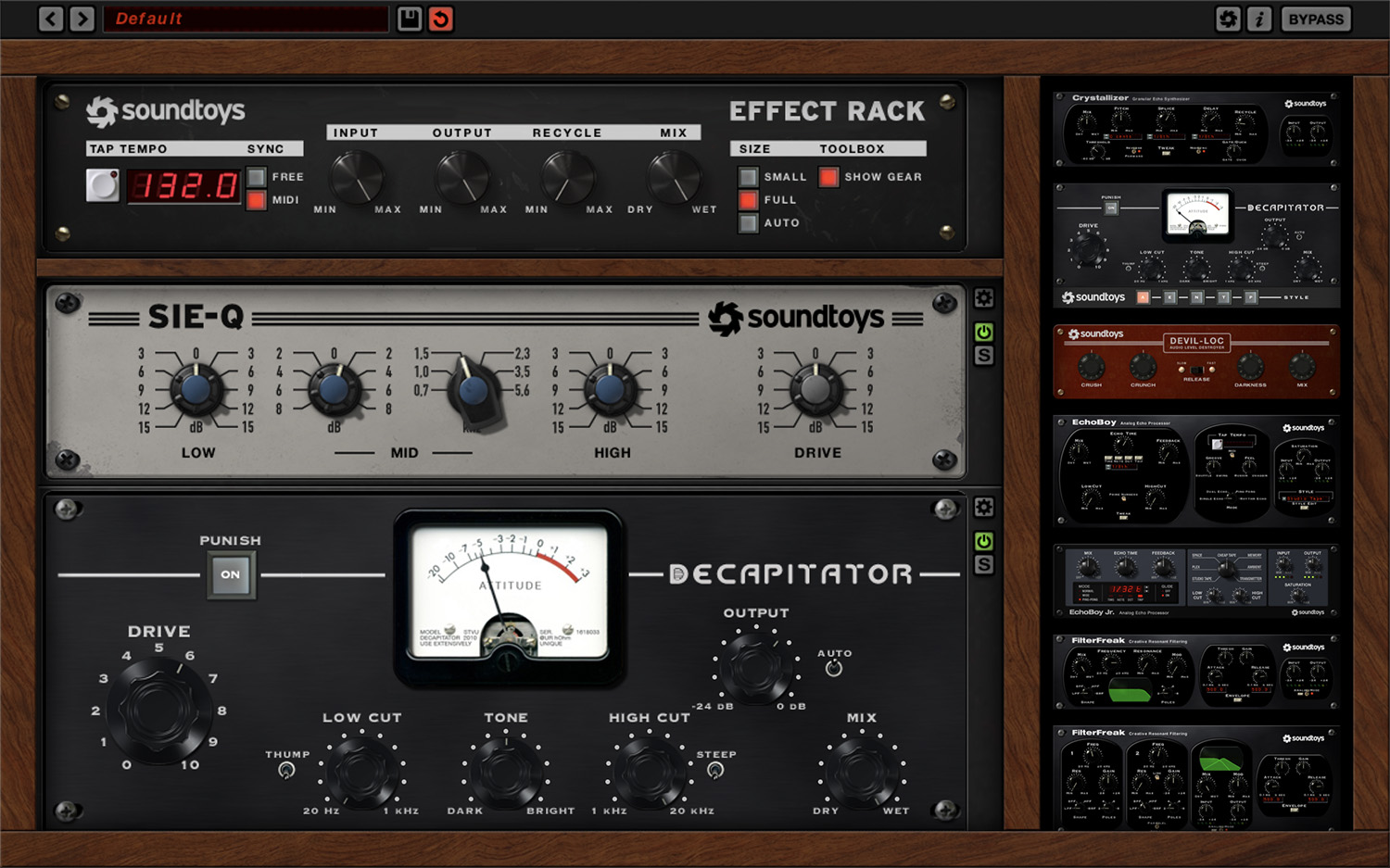Click the LOW CUT knob
1390x868 pixels.
[362, 771]
